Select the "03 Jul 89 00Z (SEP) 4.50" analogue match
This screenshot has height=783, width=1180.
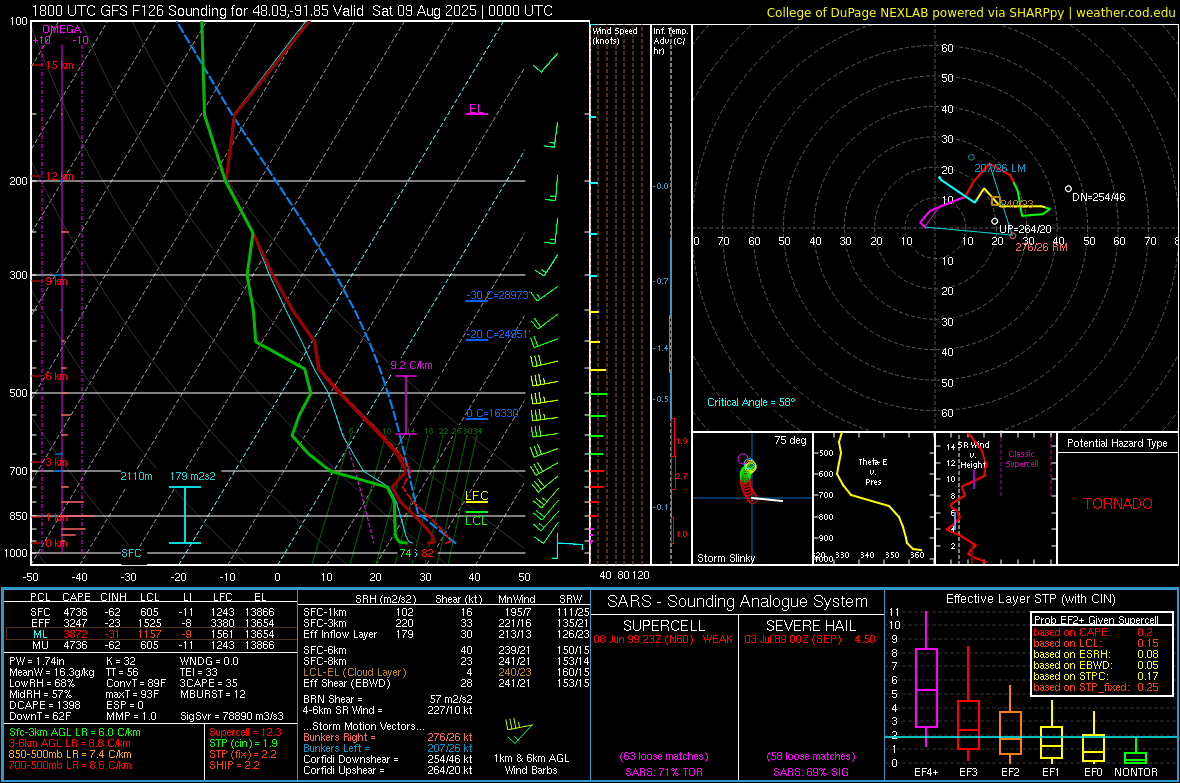coord(810,639)
